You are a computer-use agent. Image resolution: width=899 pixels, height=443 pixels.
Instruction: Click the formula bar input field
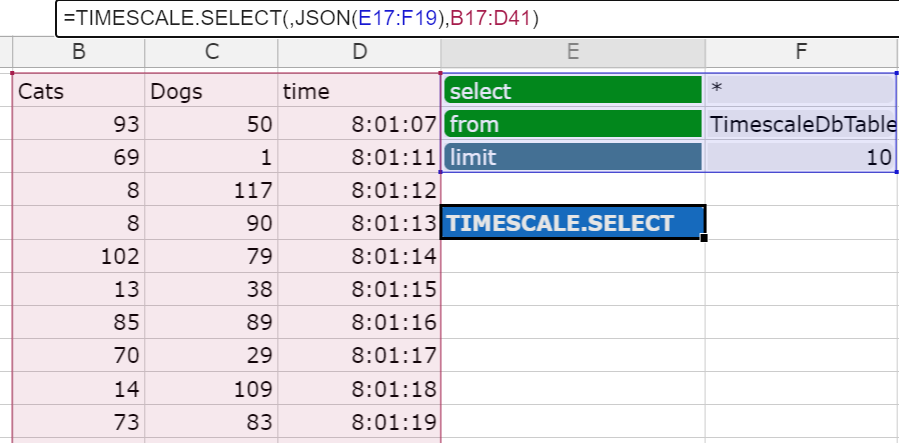[477, 18]
